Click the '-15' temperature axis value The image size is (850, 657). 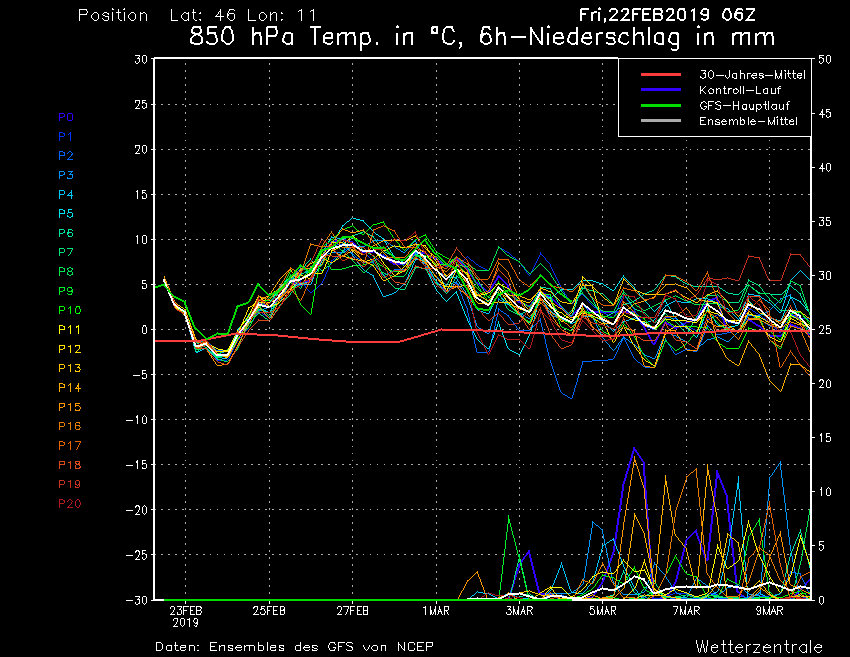tap(137, 465)
